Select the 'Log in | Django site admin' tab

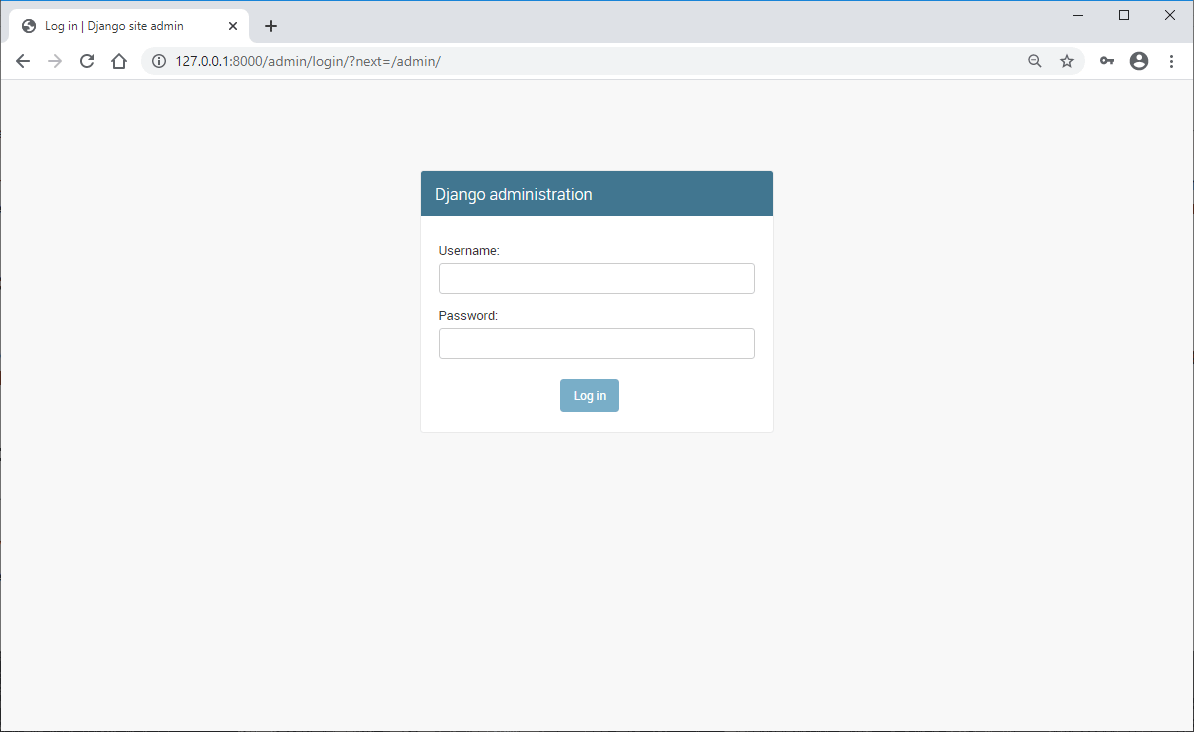pos(129,26)
